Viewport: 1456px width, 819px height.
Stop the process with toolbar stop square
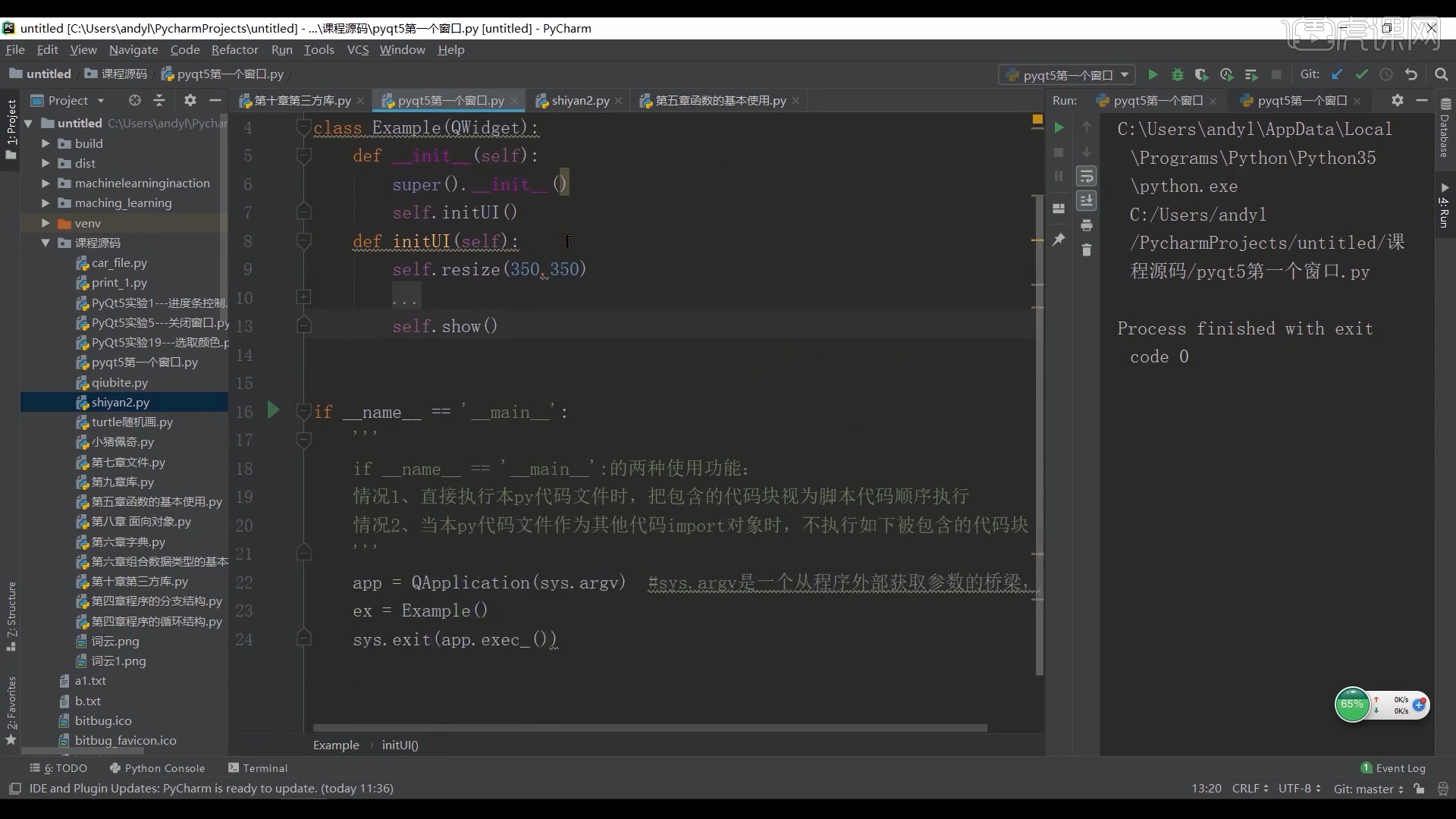1276,74
